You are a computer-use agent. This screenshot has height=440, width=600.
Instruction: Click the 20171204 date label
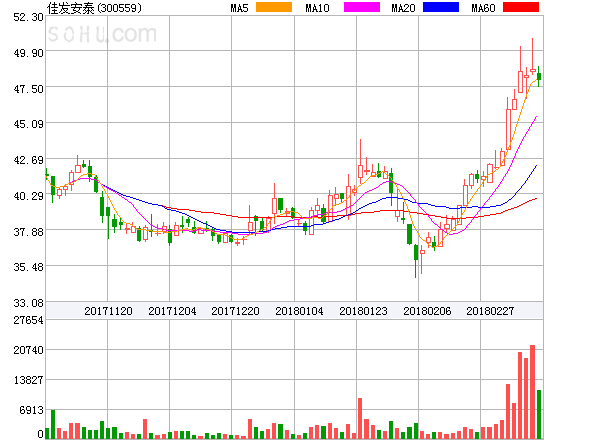172,311
